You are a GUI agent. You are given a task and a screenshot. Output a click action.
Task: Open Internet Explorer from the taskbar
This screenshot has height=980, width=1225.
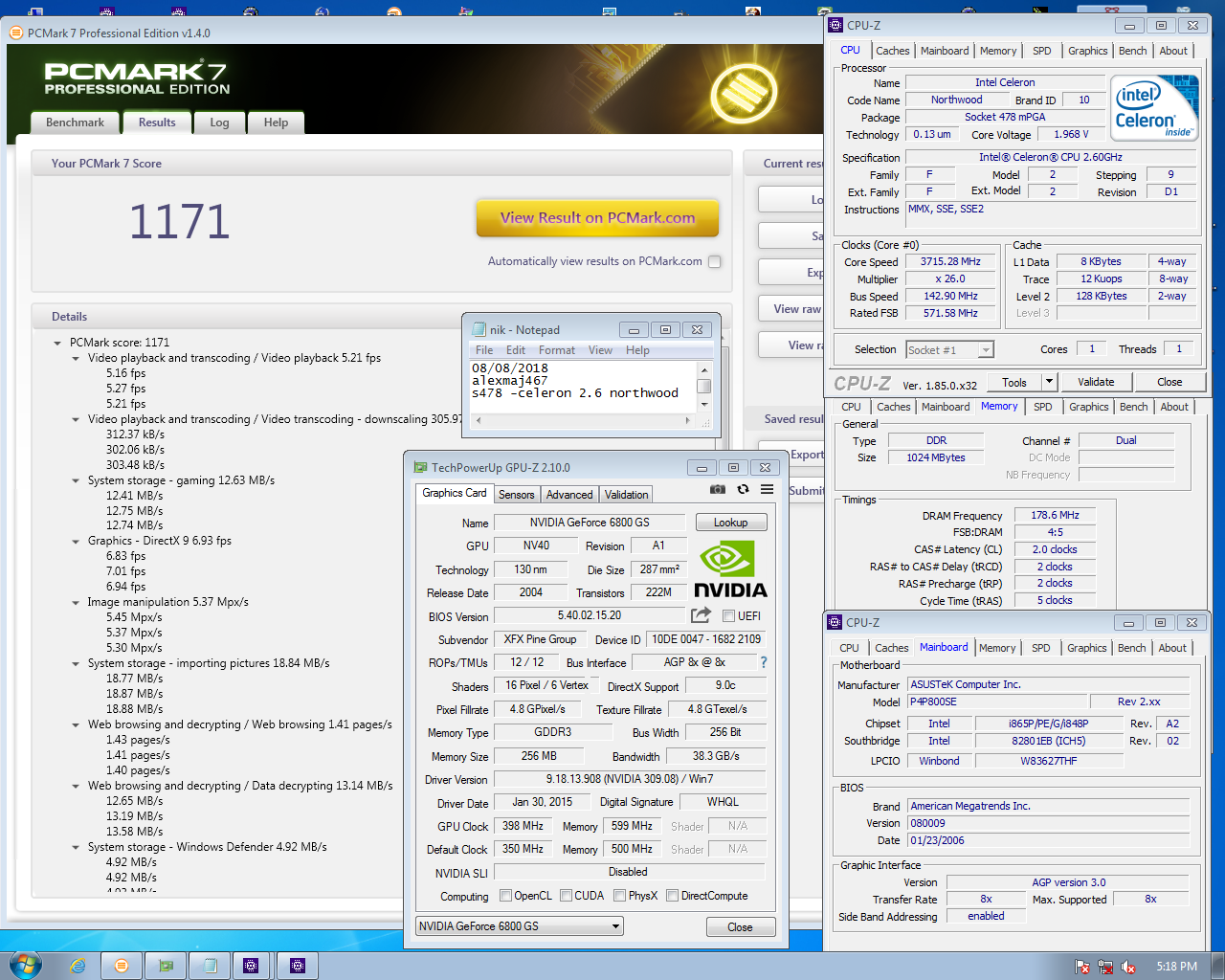pyautogui.click(x=78, y=966)
